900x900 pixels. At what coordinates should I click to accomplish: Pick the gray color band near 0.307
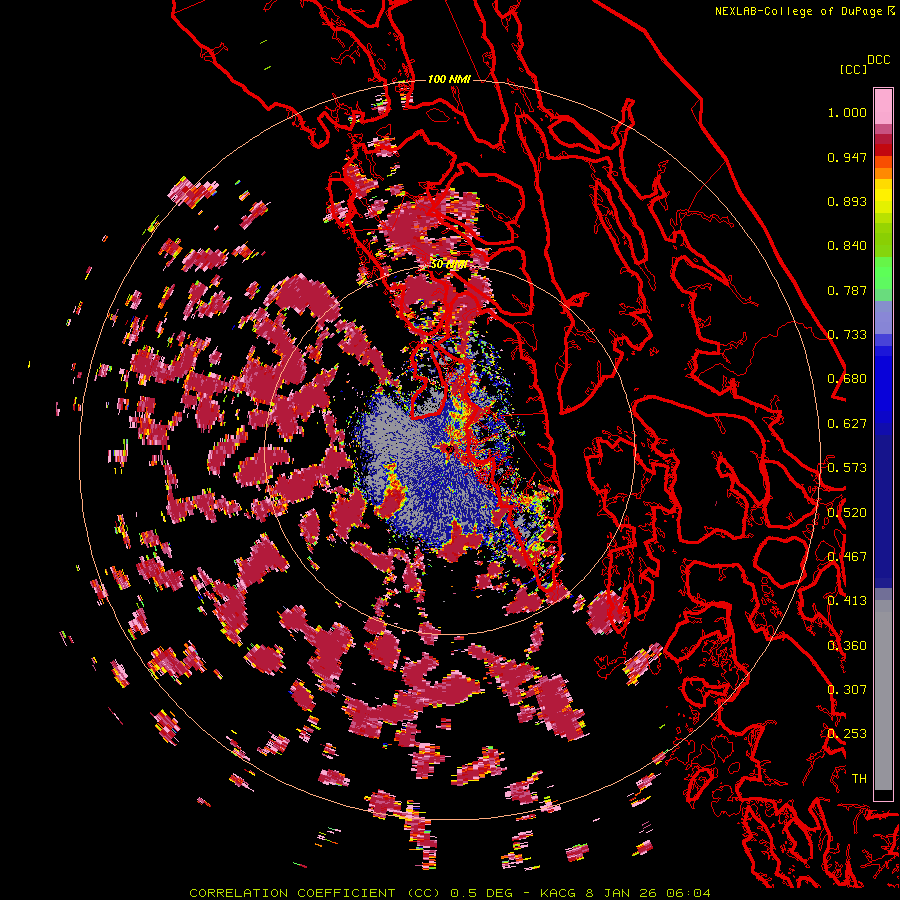(x=883, y=695)
